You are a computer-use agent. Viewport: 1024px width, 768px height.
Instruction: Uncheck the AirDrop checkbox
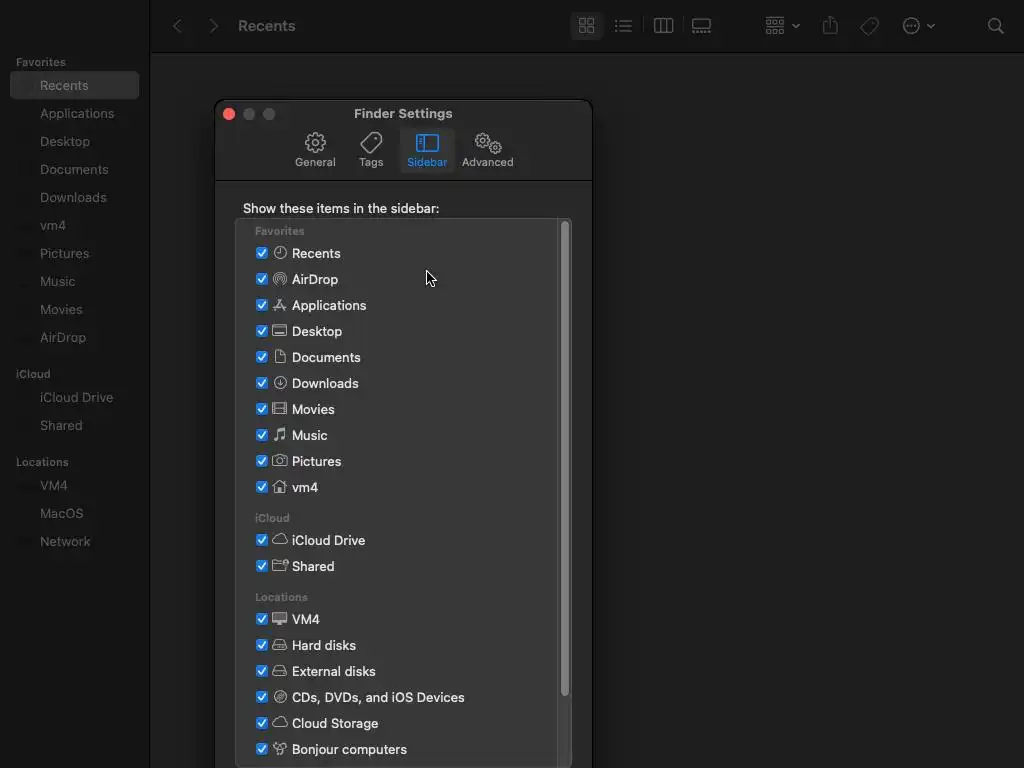pyautogui.click(x=262, y=280)
